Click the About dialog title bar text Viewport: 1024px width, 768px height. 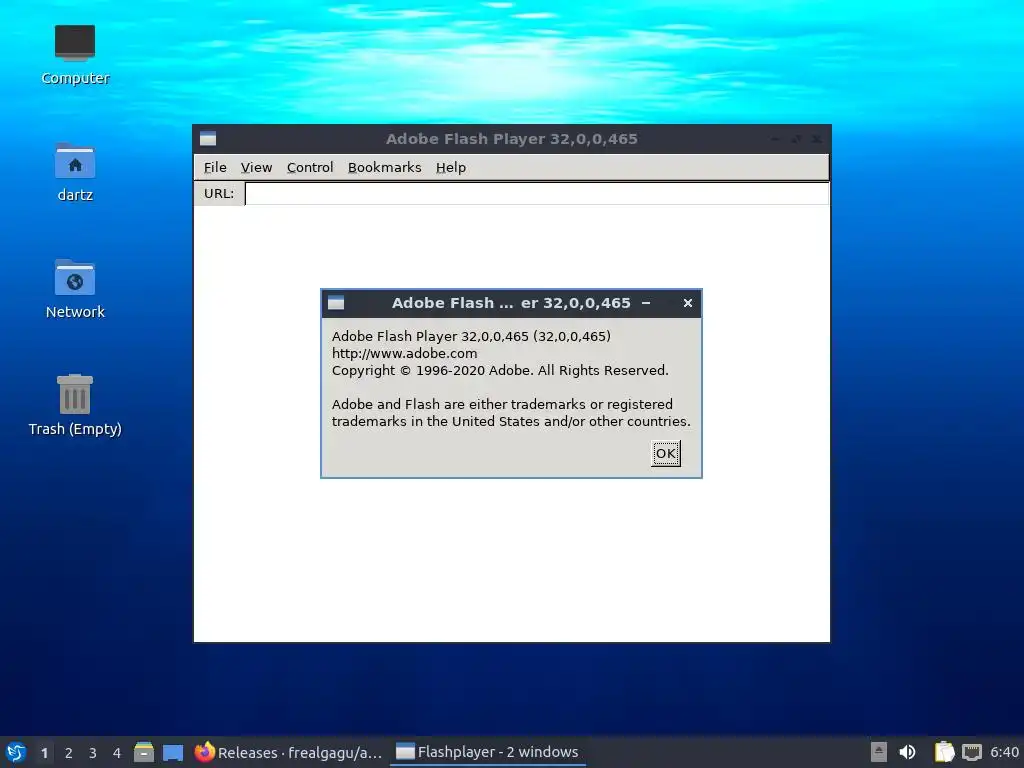pos(511,303)
